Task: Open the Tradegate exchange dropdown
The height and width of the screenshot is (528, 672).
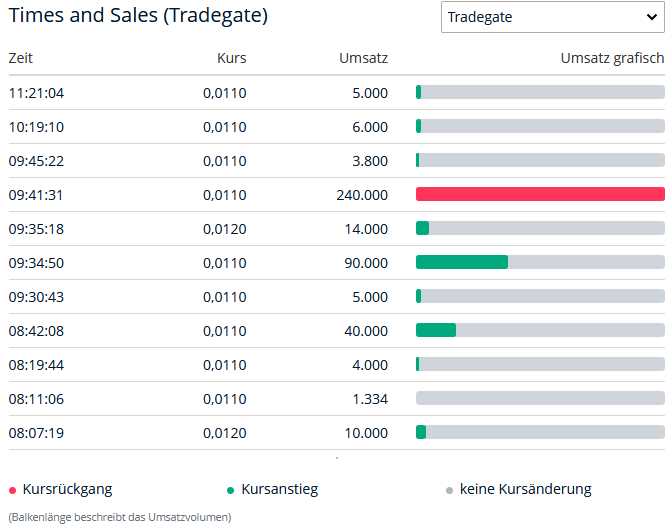Action: [549, 17]
